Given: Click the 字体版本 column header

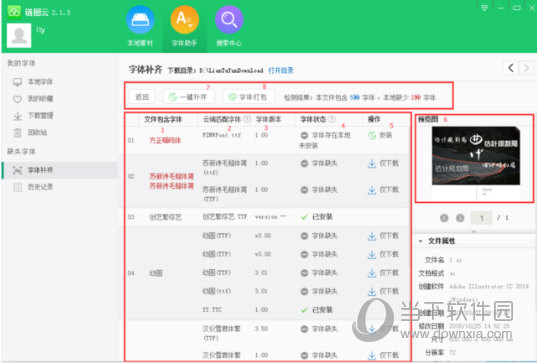Looking at the screenshot, I should point(268,119).
